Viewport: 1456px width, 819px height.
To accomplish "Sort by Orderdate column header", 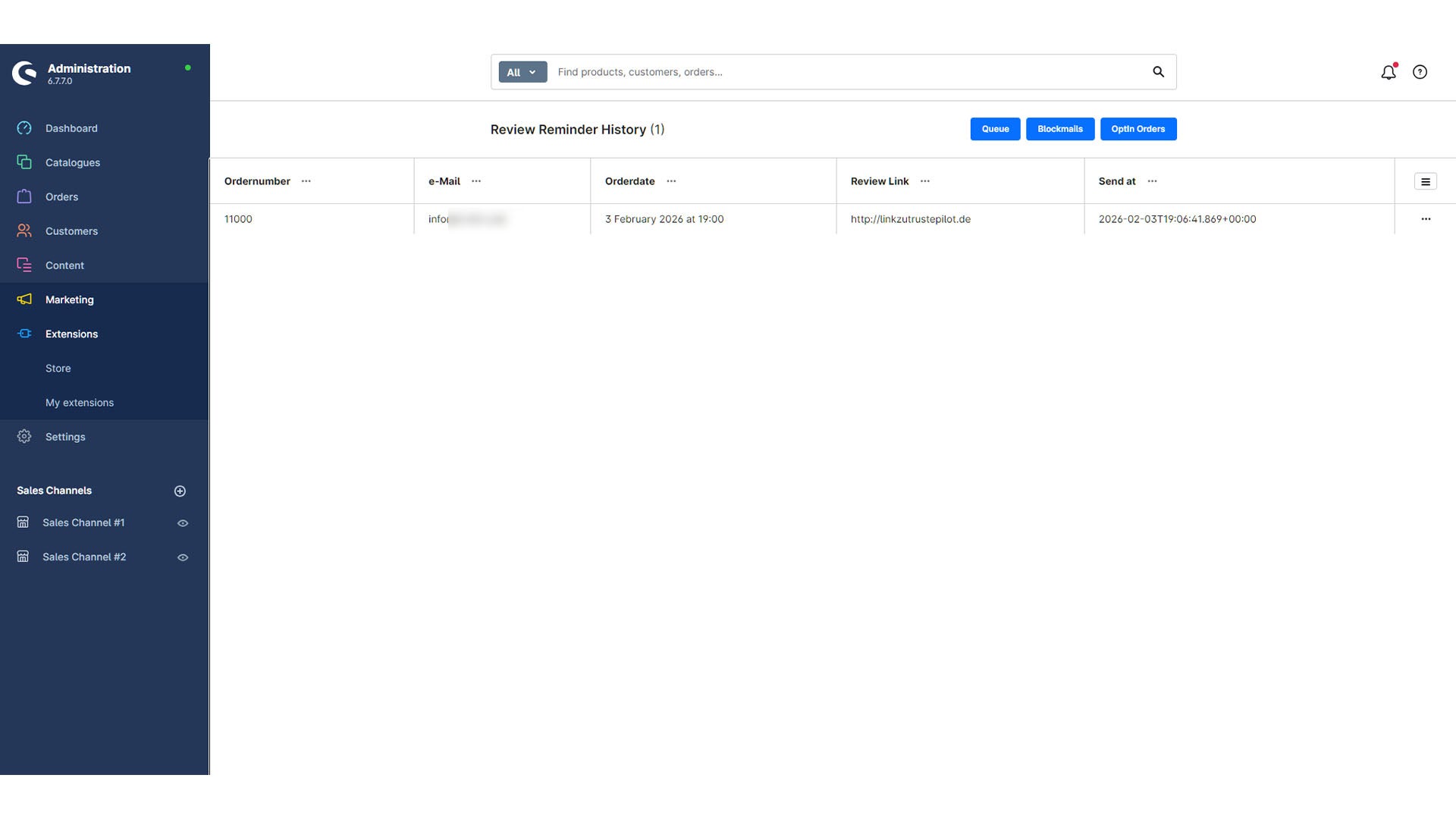I will pos(629,181).
